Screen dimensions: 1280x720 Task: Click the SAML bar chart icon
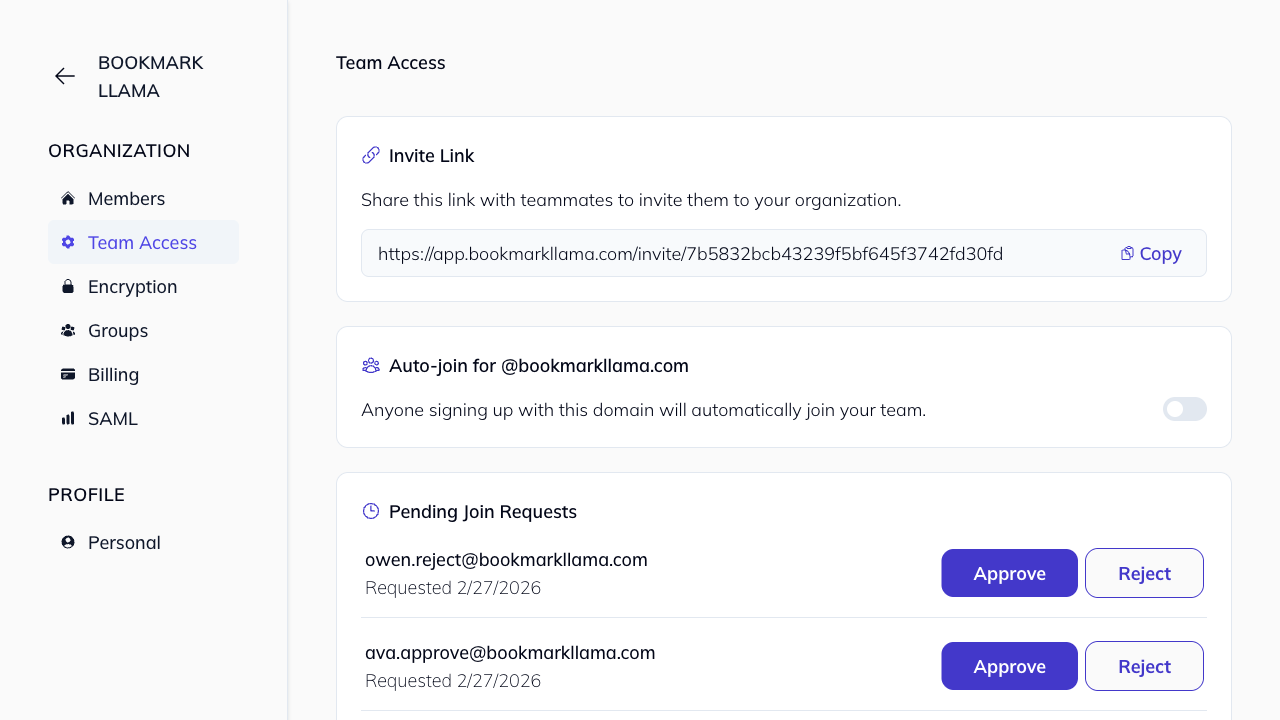pyautogui.click(x=68, y=418)
